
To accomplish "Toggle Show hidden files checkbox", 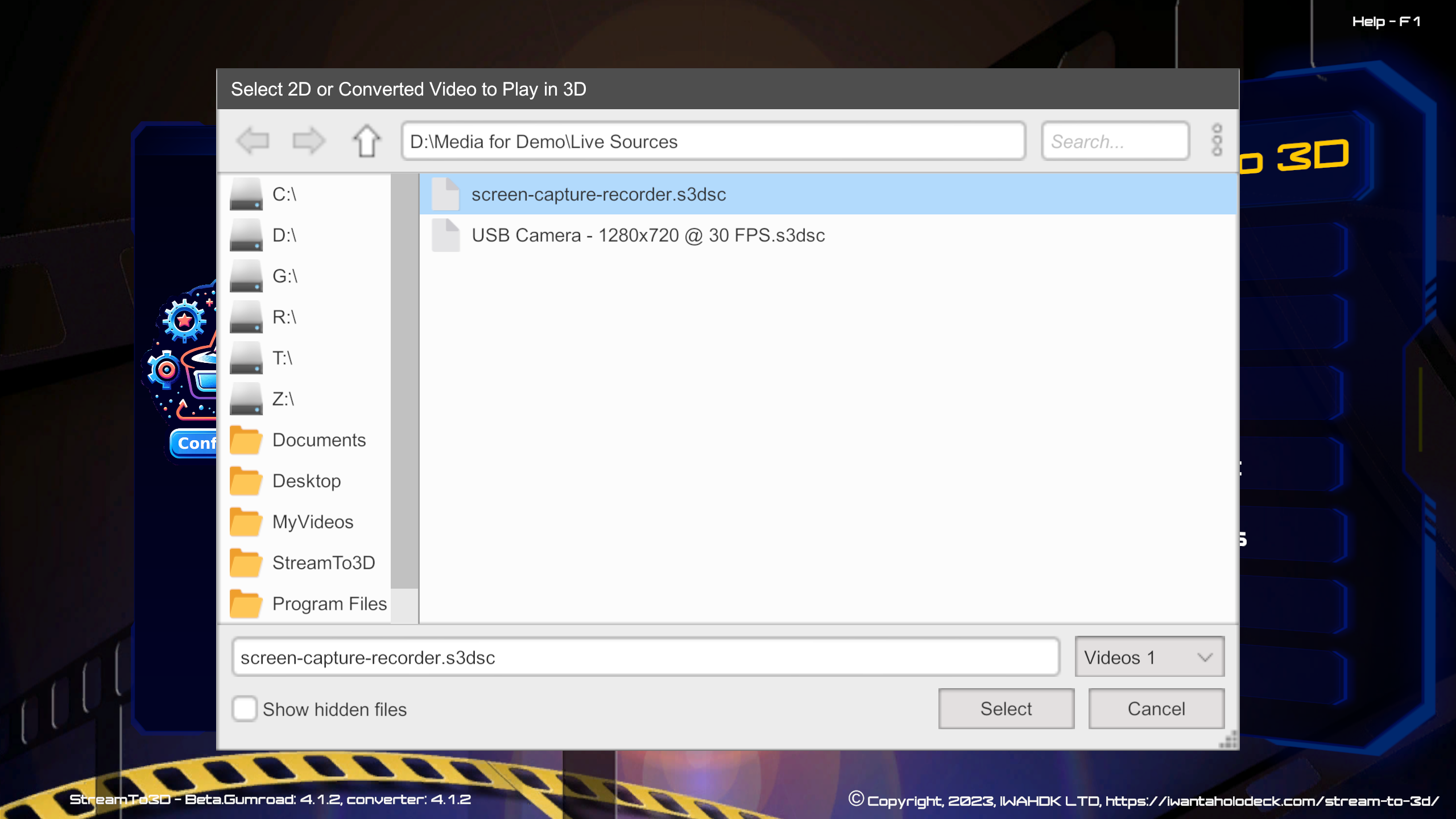I will tap(245, 709).
